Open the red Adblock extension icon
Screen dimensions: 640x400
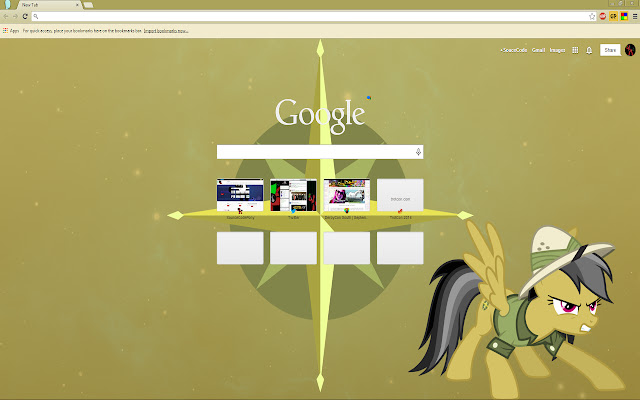[602, 16]
